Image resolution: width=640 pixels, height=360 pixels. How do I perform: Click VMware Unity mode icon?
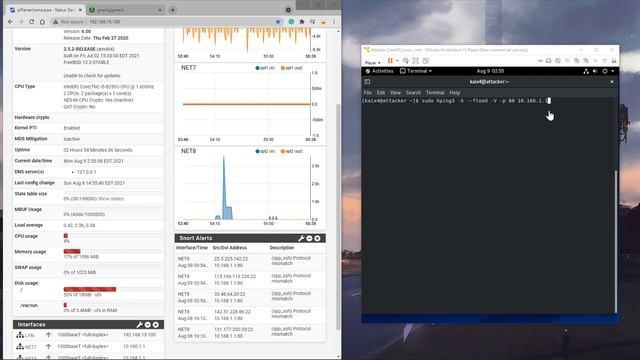(x=426, y=61)
